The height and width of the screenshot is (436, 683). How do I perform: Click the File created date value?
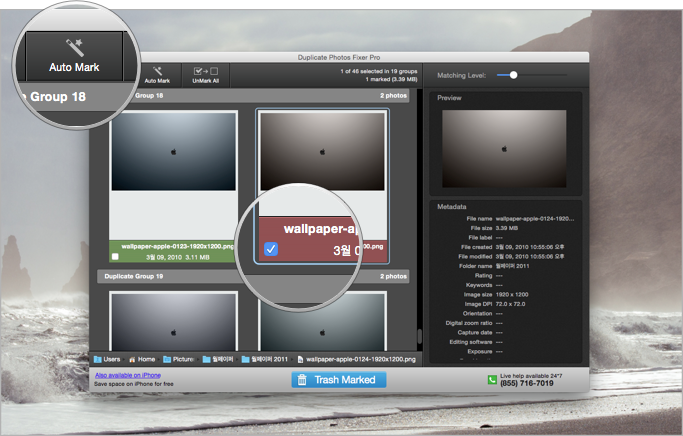tap(530, 247)
